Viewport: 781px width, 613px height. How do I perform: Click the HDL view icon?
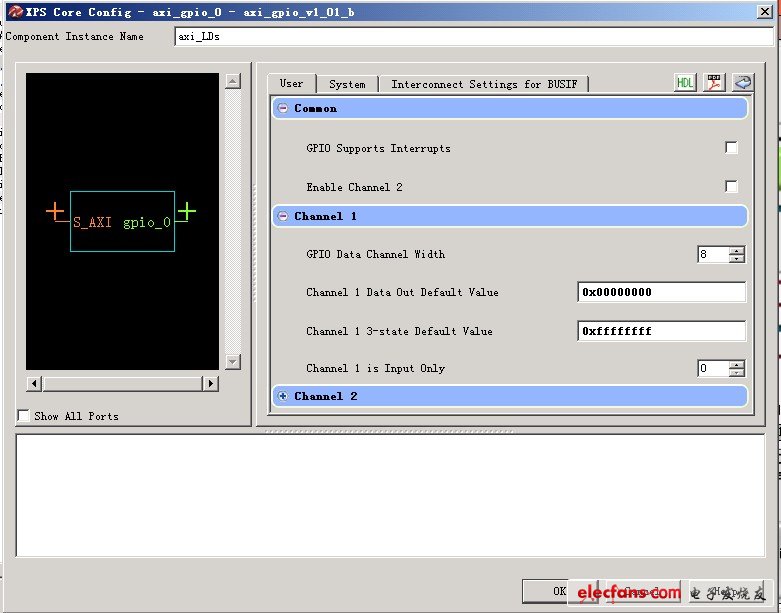point(685,83)
